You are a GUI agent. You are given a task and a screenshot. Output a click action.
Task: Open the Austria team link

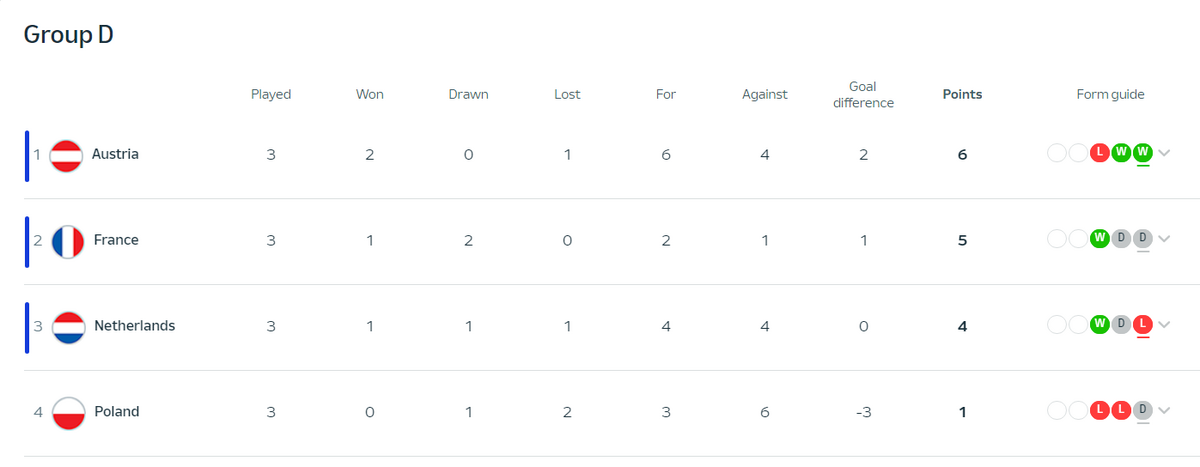[x=115, y=155]
